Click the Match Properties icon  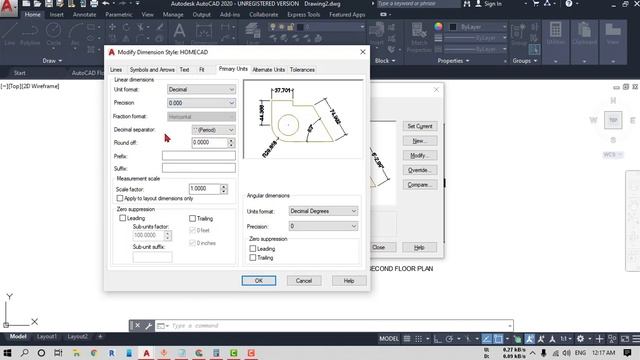tap(419, 36)
